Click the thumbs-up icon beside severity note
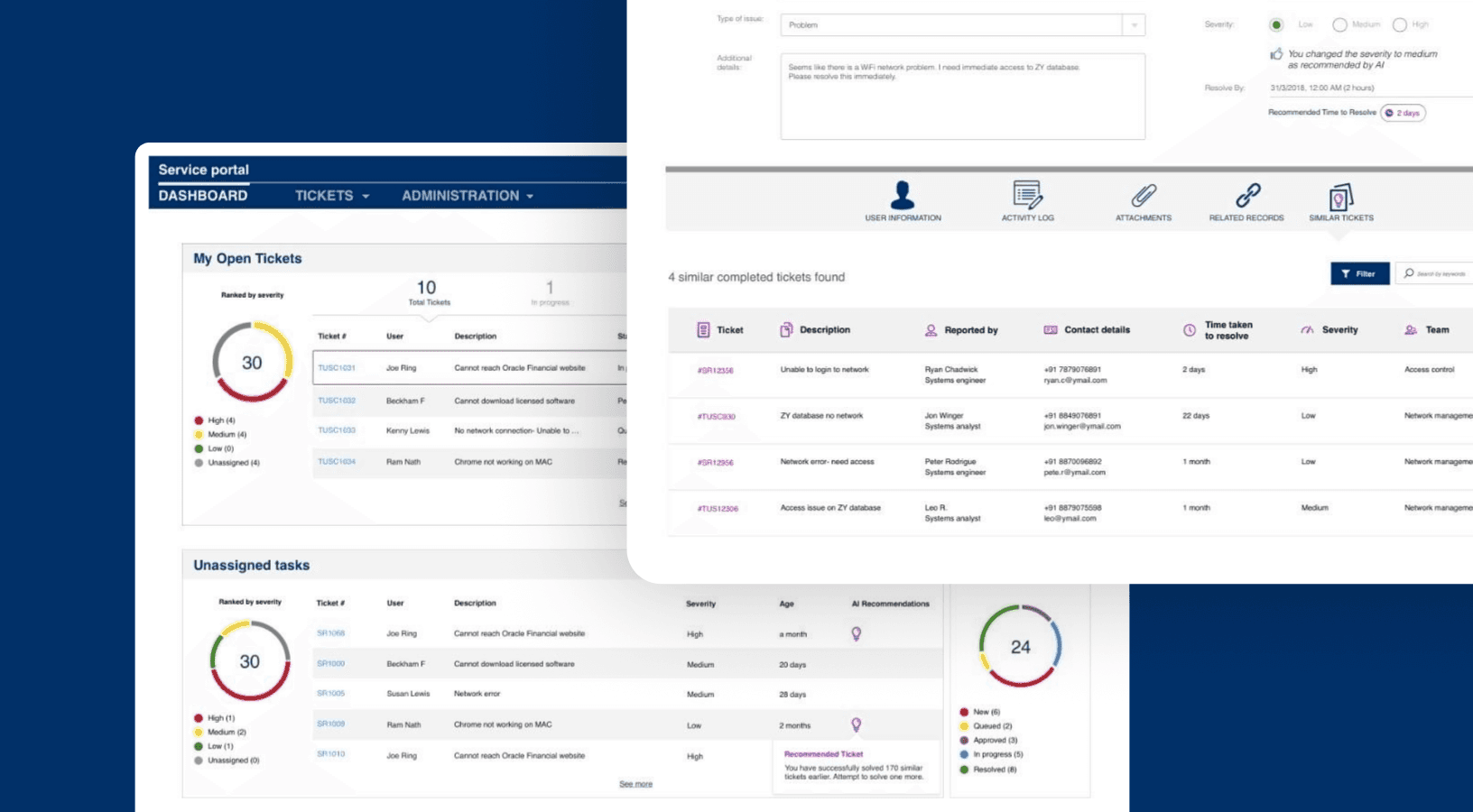 [x=1276, y=54]
